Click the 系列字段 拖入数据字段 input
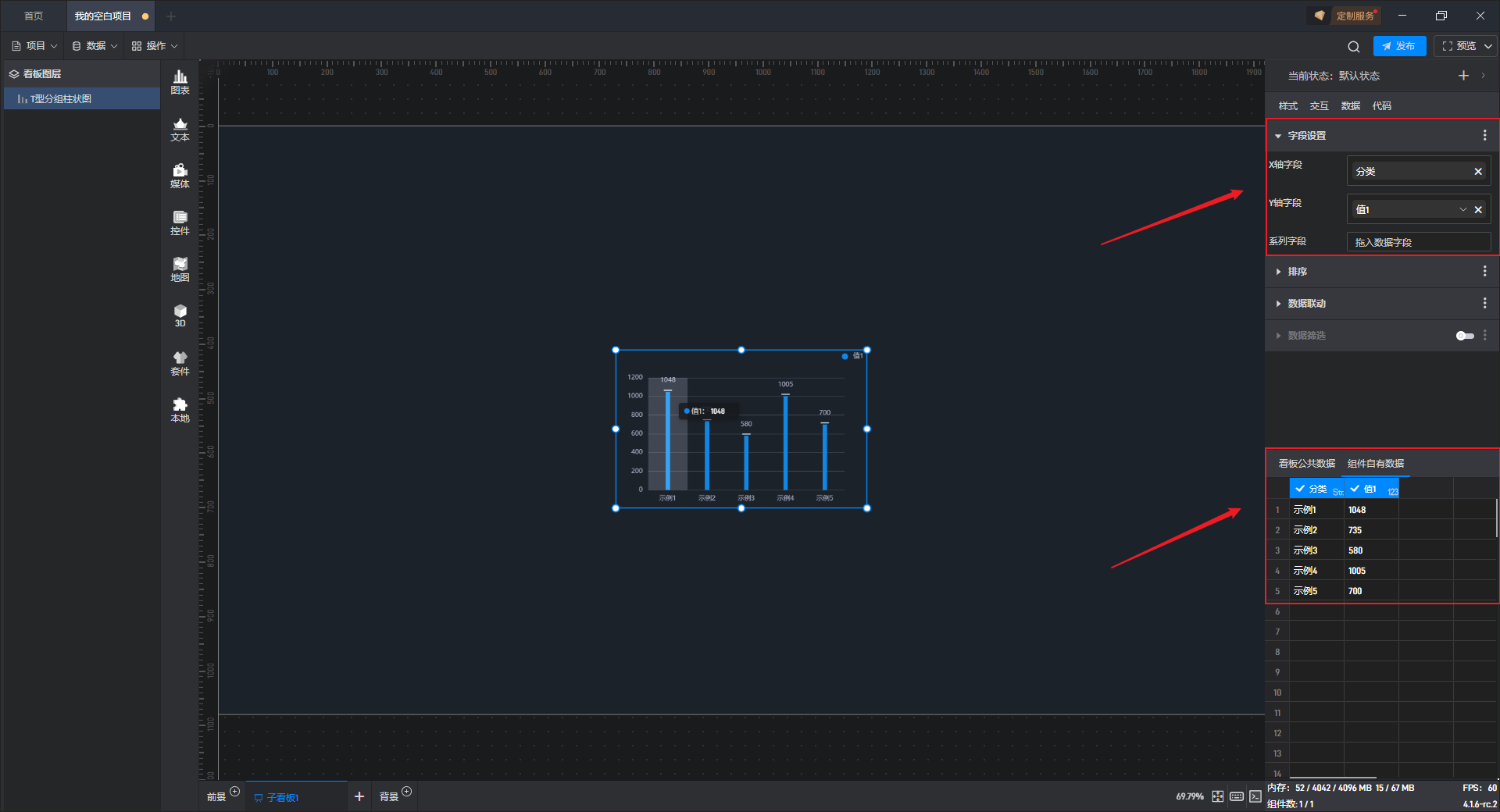Viewport: 1500px width, 812px height. pyautogui.click(x=1418, y=243)
